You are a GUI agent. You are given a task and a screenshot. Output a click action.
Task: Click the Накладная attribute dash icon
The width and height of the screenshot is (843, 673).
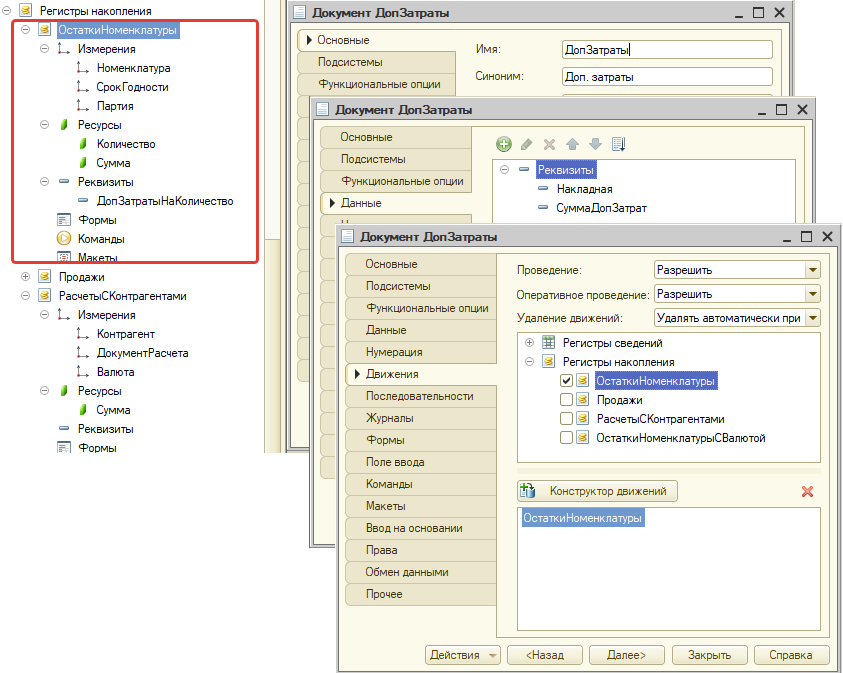pyautogui.click(x=543, y=189)
